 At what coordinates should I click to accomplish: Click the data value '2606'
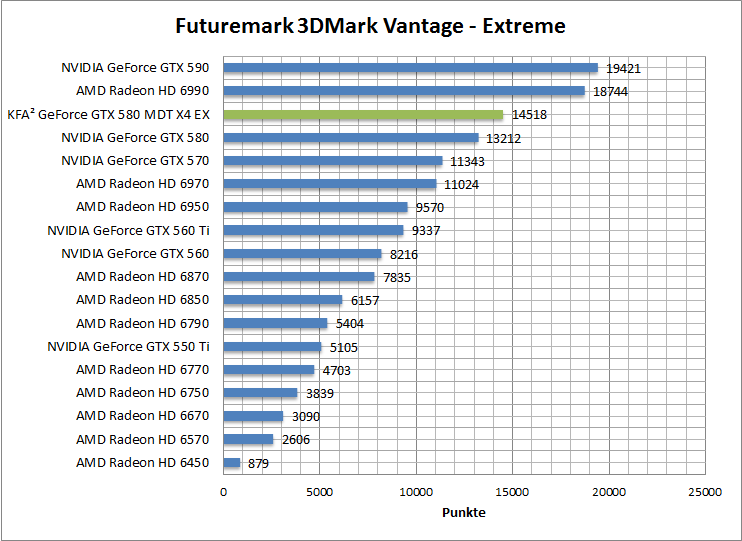296,439
